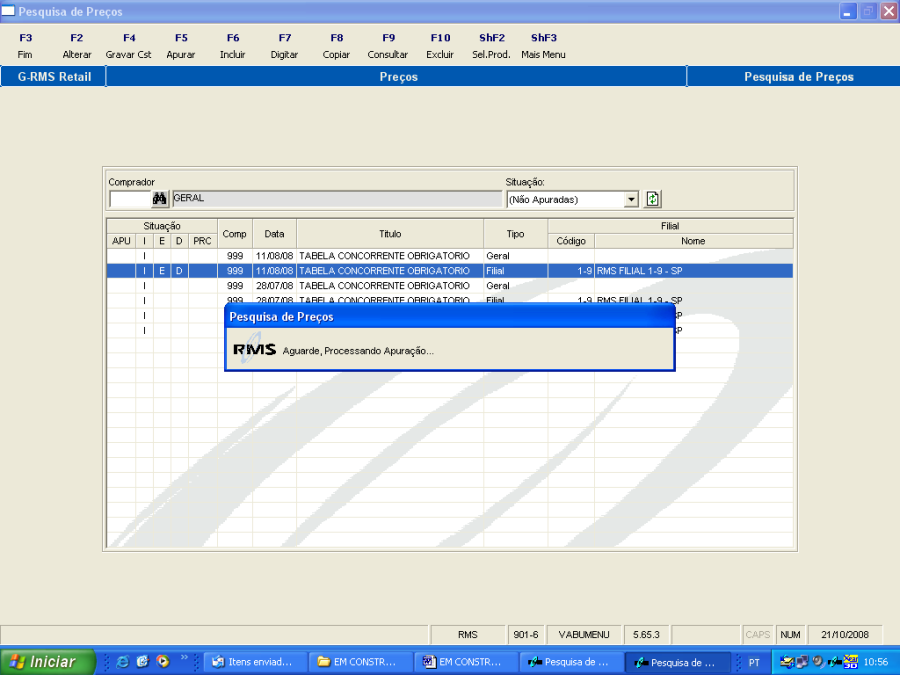This screenshot has height=675, width=900.
Task: Open the media player quick launch icon
Action: coord(163,662)
